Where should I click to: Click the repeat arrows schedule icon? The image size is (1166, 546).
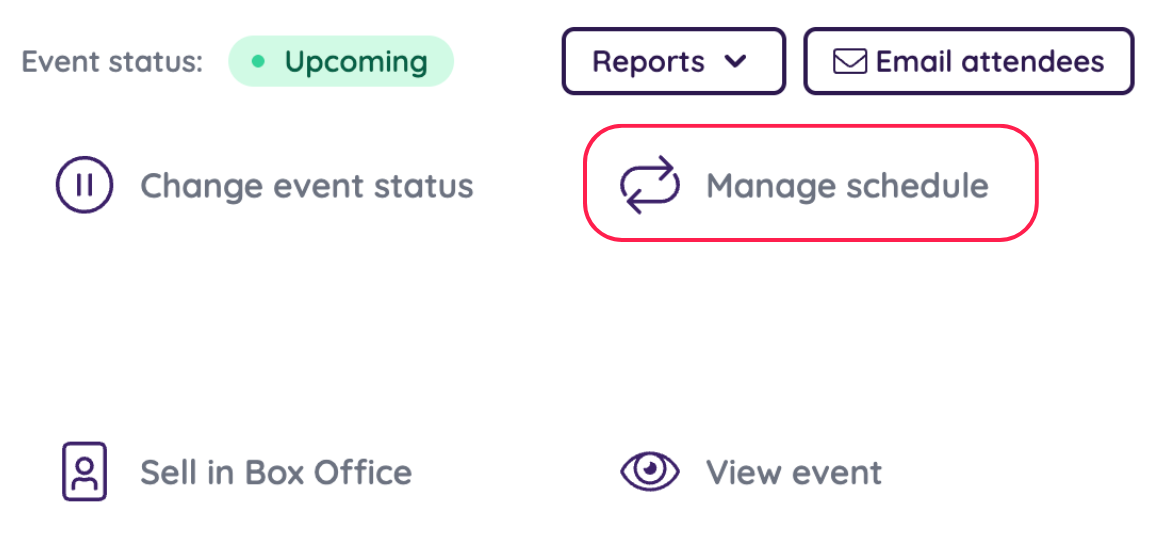tap(650, 186)
